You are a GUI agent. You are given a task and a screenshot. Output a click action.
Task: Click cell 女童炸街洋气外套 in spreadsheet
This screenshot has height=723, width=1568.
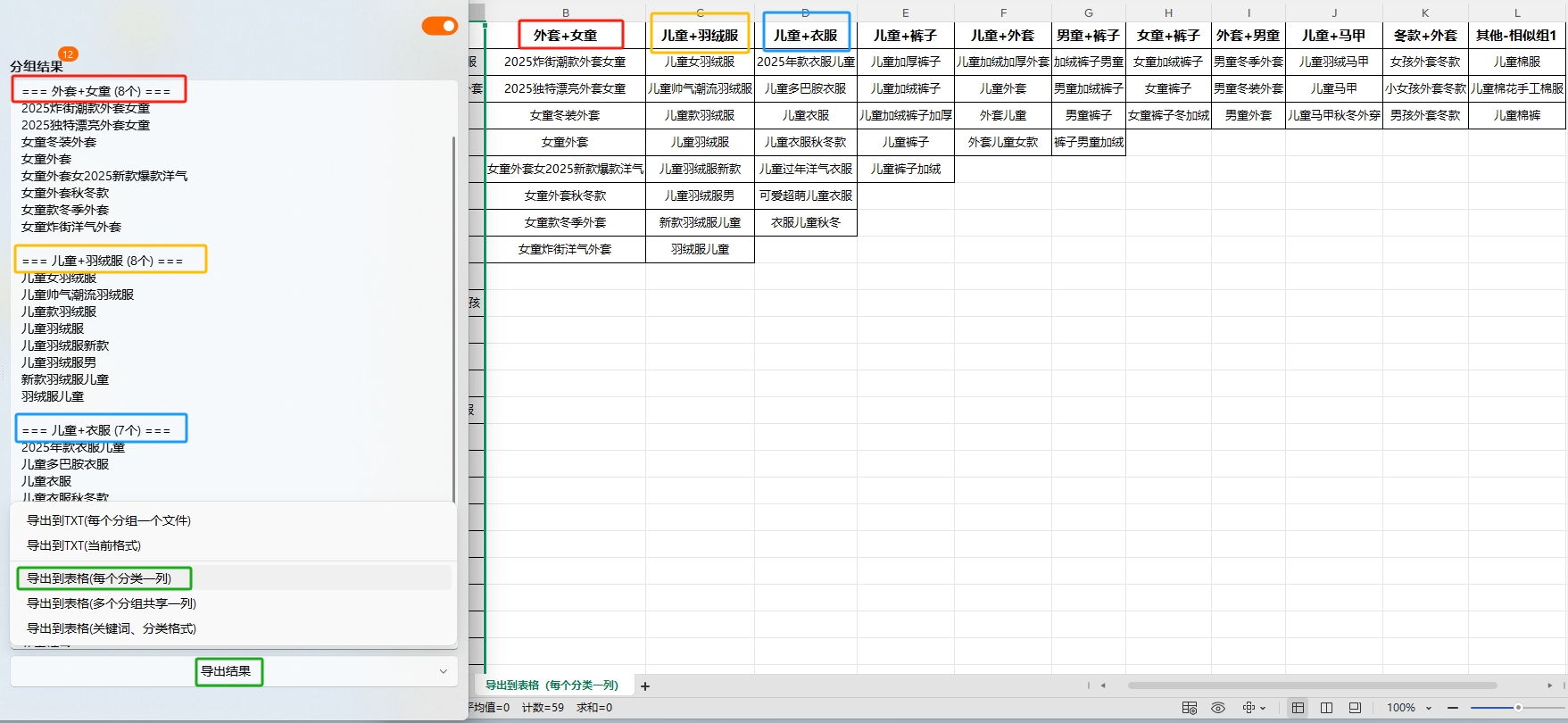(566, 249)
